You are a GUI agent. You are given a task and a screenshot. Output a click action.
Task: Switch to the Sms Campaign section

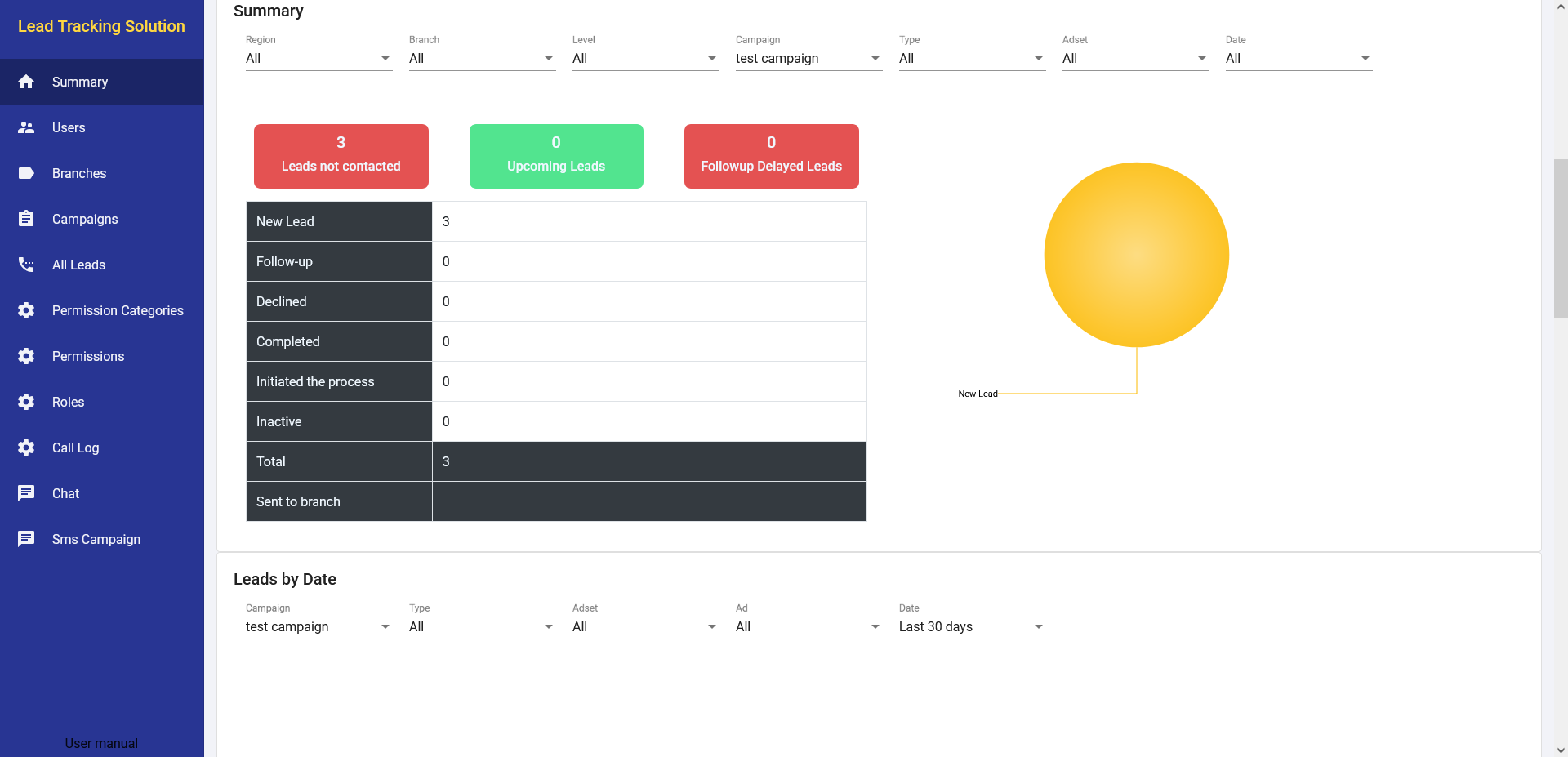click(x=96, y=539)
